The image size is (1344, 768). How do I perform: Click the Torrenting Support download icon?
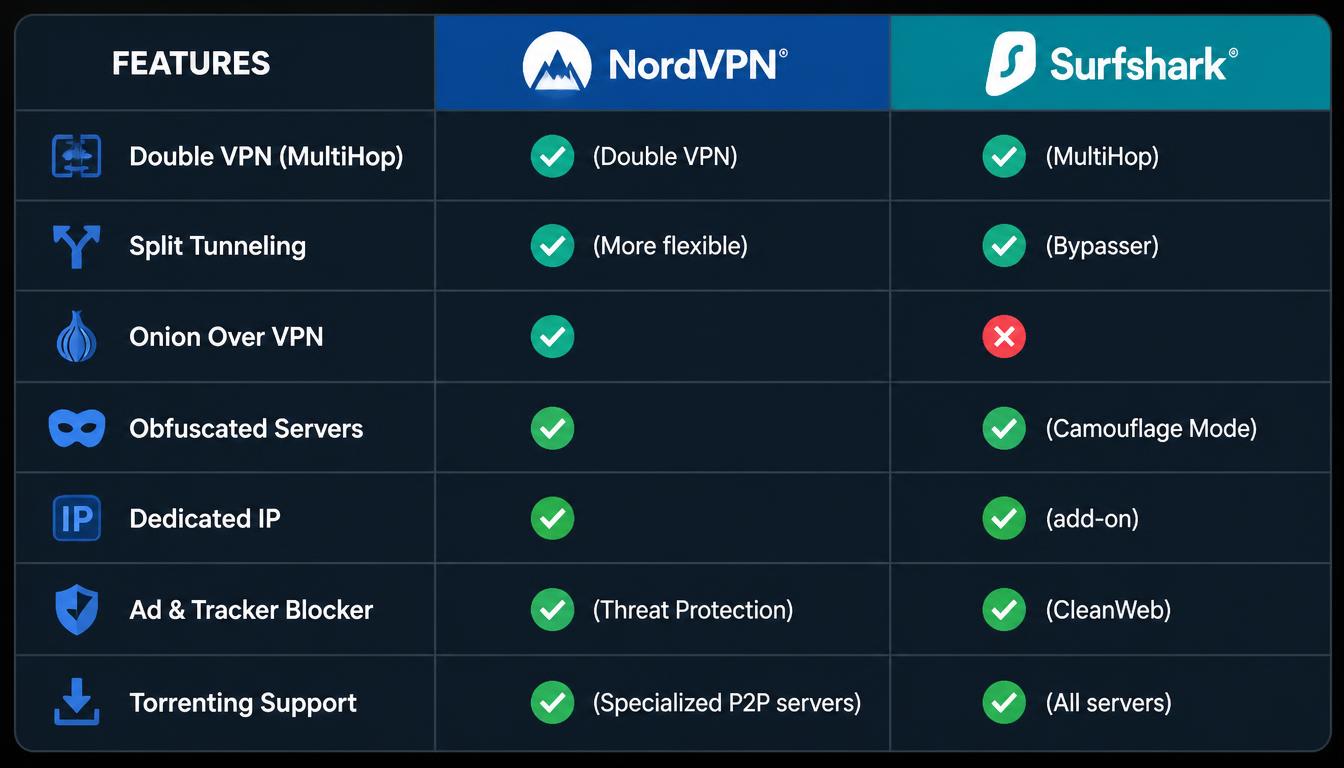click(x=77, y=702)
